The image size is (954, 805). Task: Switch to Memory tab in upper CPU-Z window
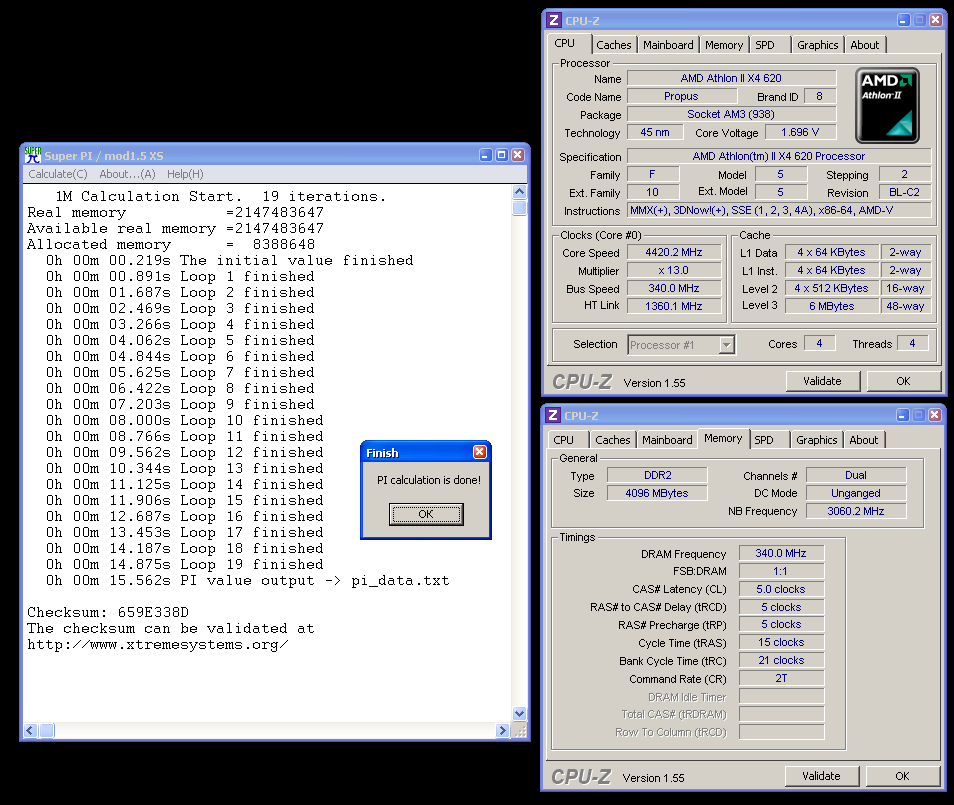point(723,45)
